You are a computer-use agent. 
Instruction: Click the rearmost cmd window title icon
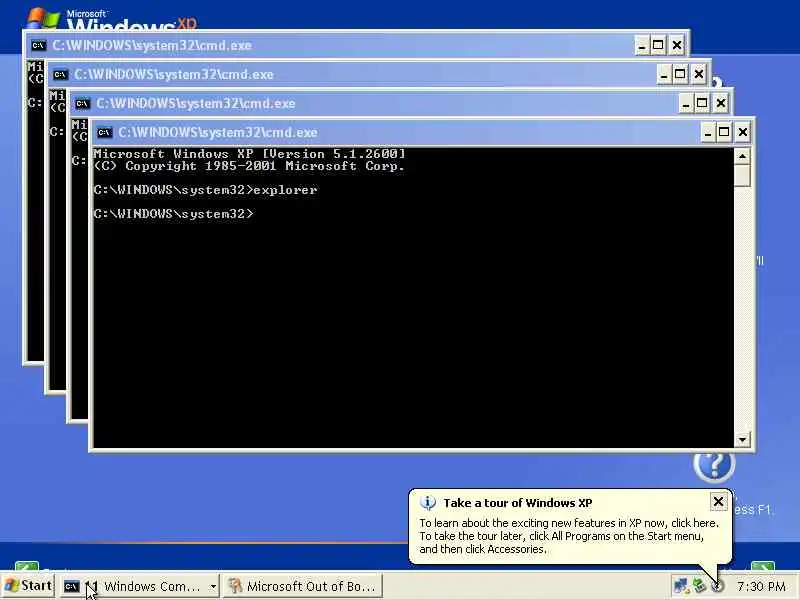pos(38,46)
